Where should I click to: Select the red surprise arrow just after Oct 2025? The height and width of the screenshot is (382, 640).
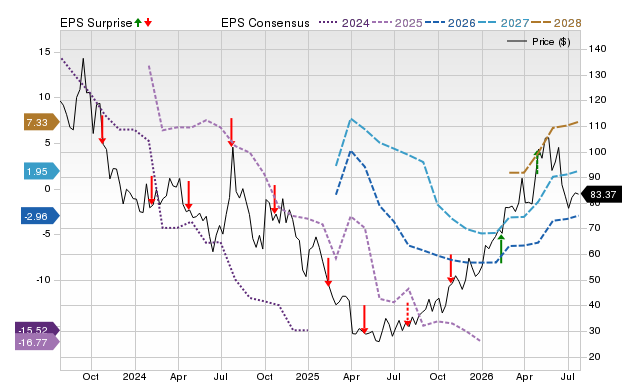pyautogui.click(x=451, y=269)
